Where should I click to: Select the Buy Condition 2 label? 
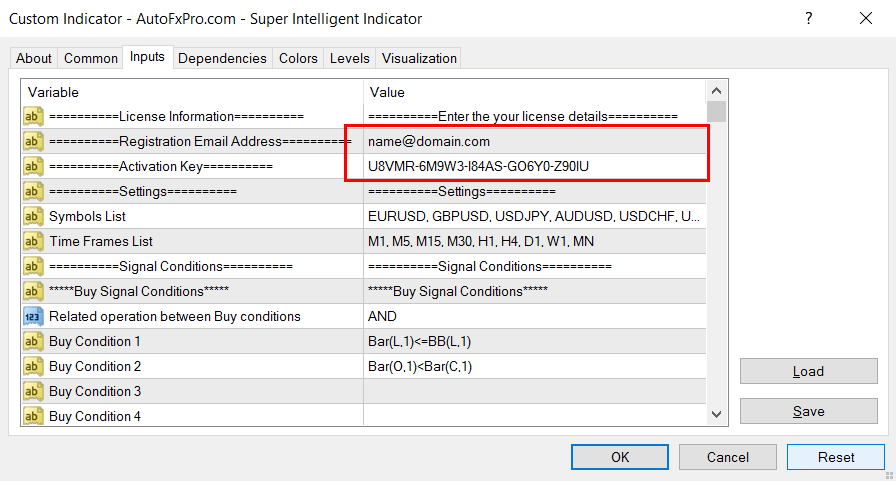click(95, 366)
